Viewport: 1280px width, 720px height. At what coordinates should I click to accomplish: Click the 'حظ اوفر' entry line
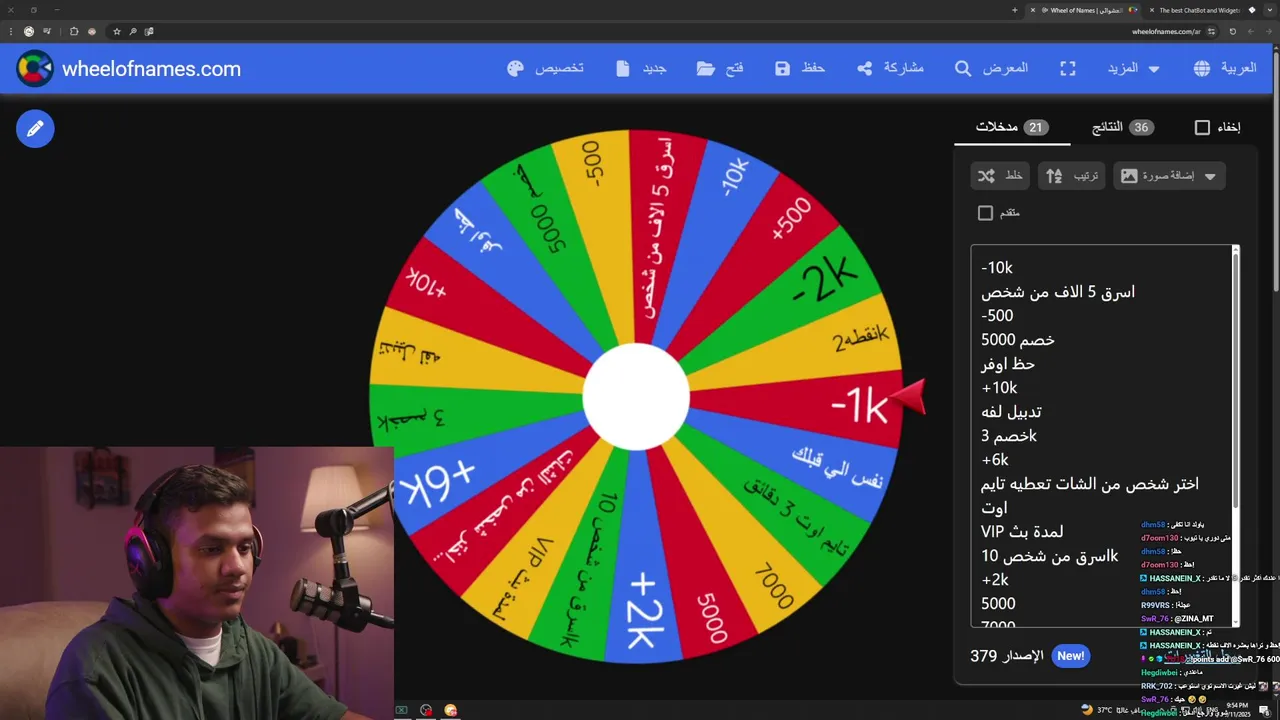click(x=1008, y=364)
